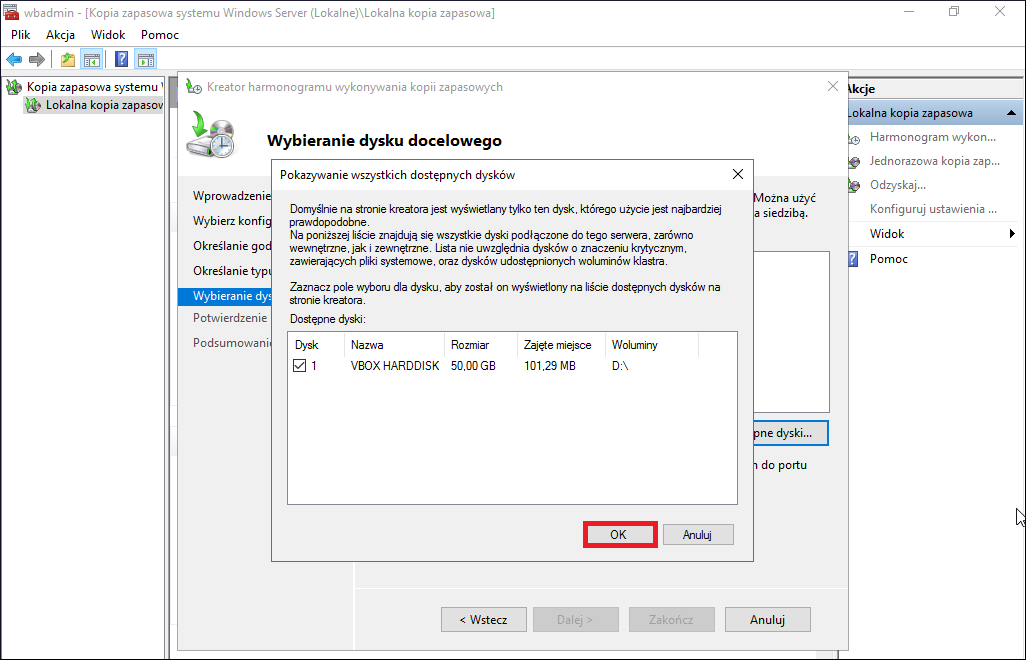This screenshot has height=660, width=1026.
Task: Close the Pokazywanie wszystkich dostępnych dysków dialog
Action: (x=738, y=174)
